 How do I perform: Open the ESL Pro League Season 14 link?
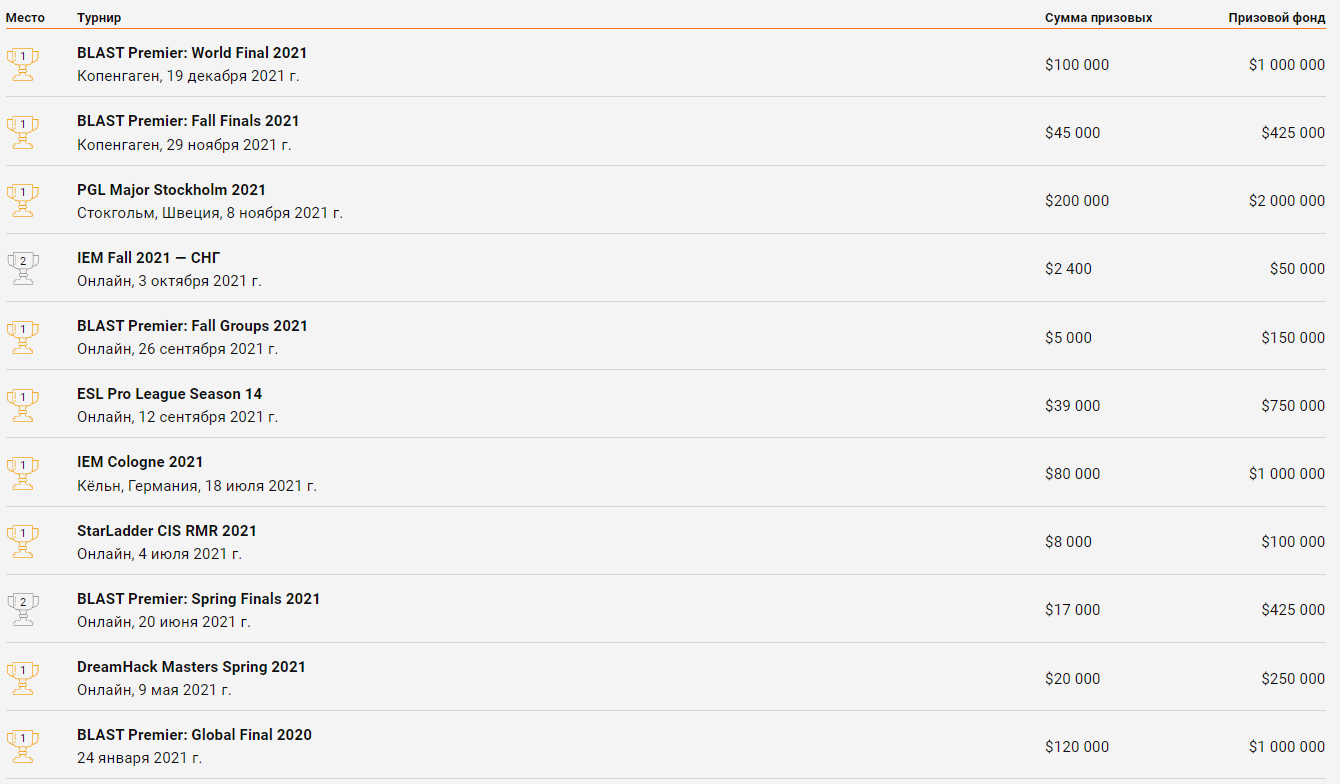[x=169, y=394]
